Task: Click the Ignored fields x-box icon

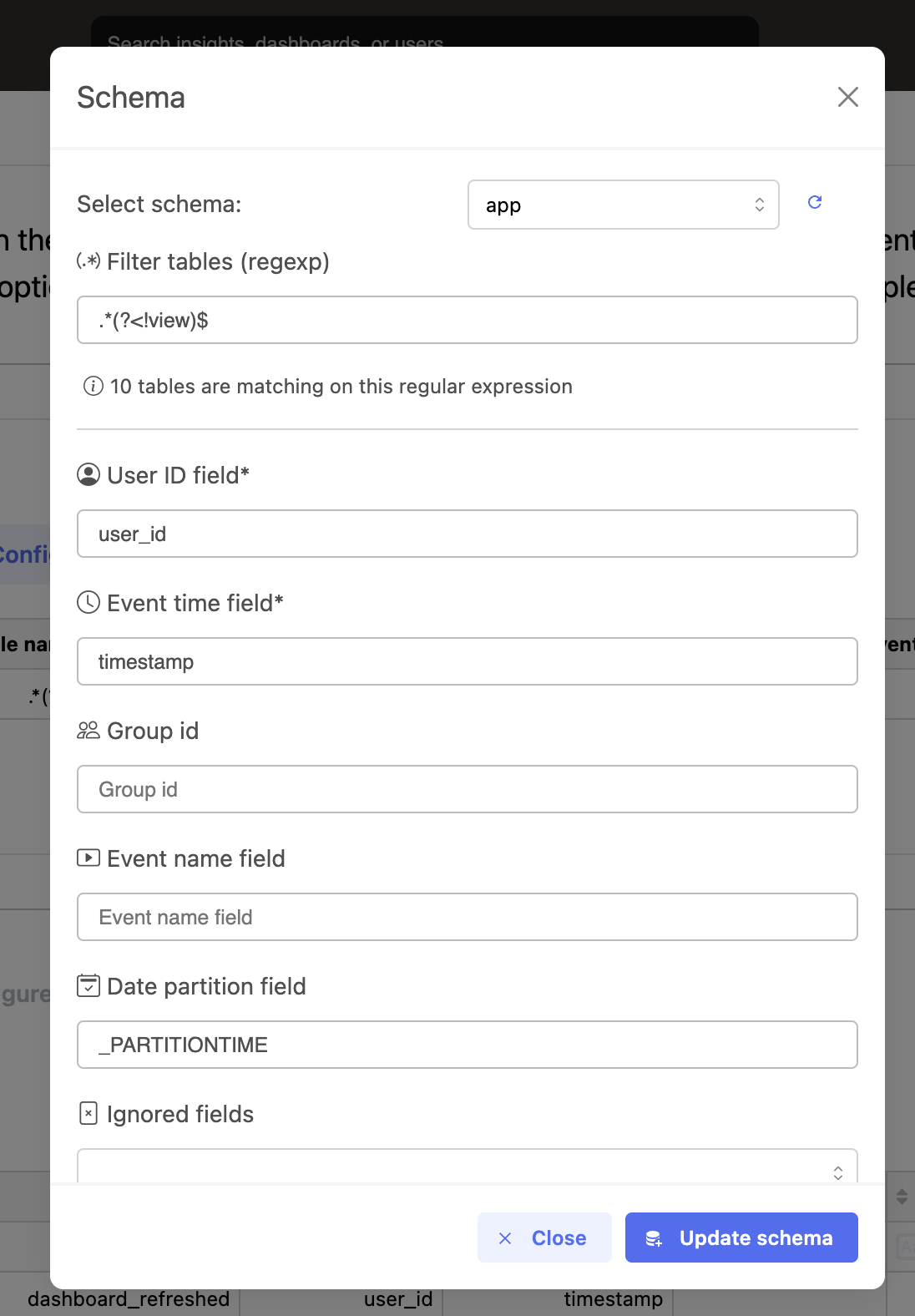Action: click(88, 1113)
